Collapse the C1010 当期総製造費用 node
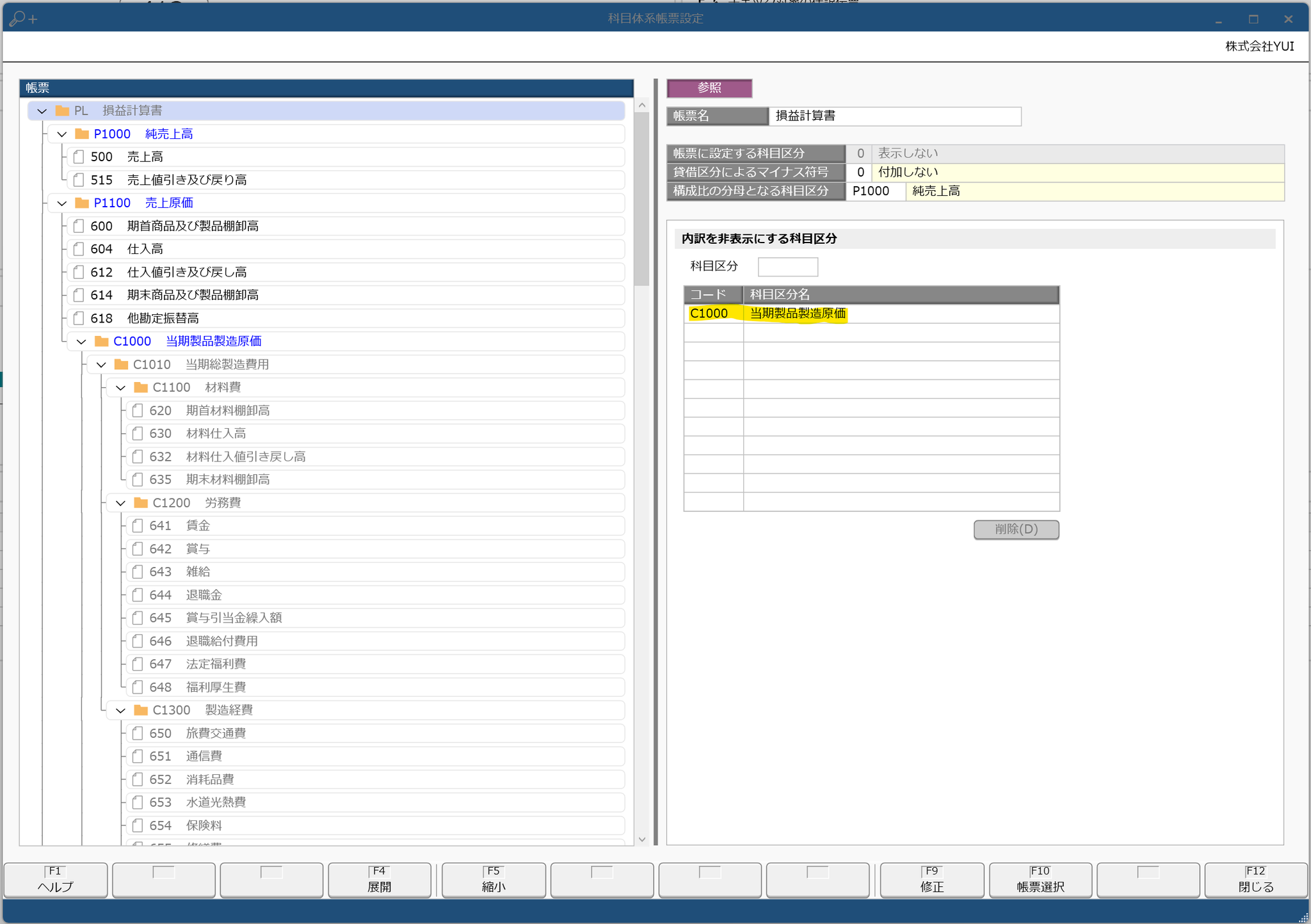This screenshot has width=1311, height=924. click(x=101, y=364)
